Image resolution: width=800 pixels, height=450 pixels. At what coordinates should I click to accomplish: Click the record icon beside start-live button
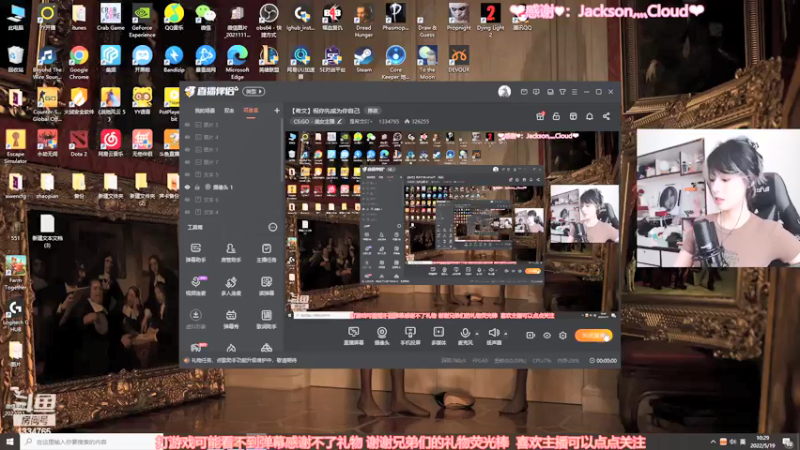tap(530, 335)
